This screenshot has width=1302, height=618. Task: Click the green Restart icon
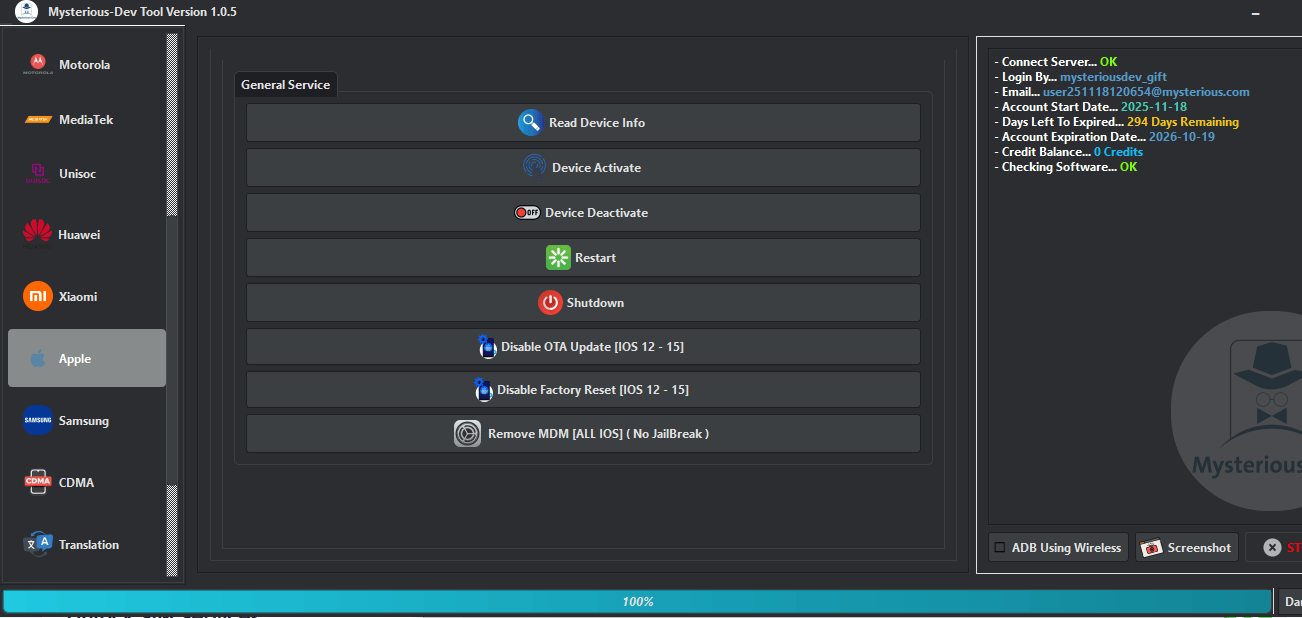pos(557,257)
